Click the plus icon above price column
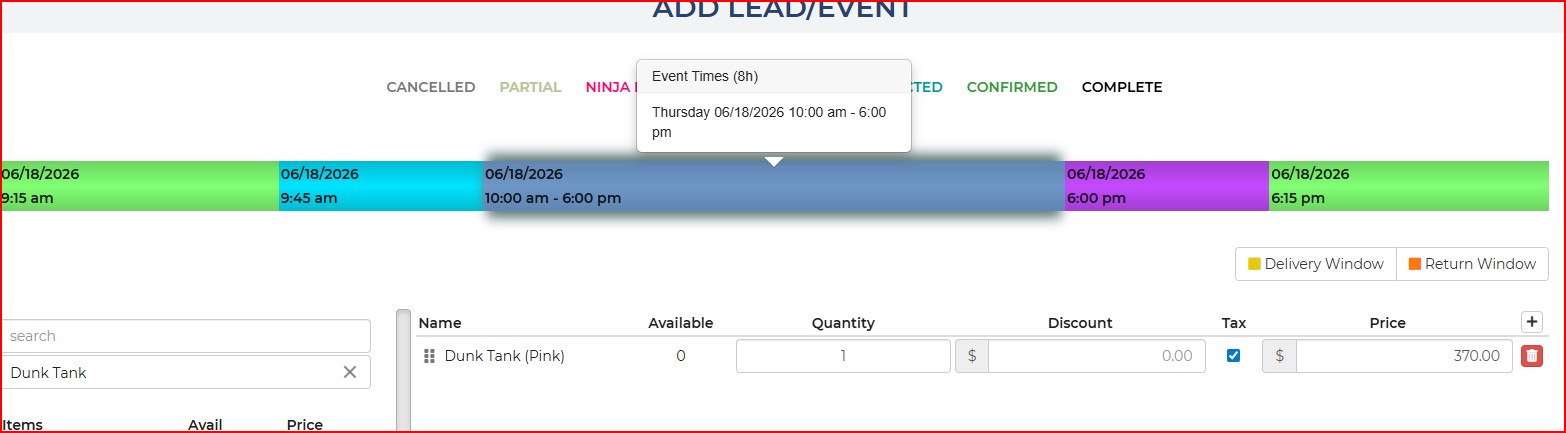The image size is (1566, 433). [1531, 322]
